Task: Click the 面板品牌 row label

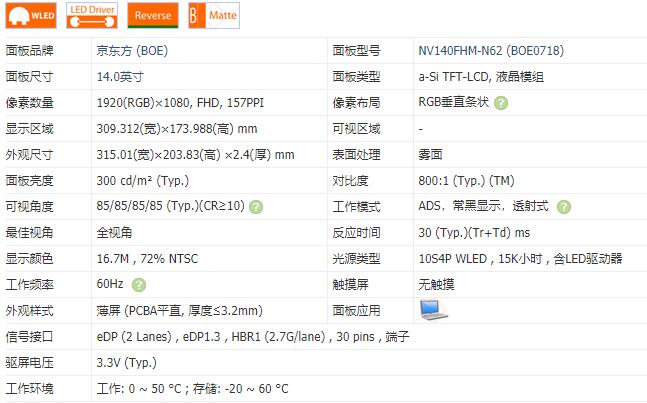Action: 29,51
